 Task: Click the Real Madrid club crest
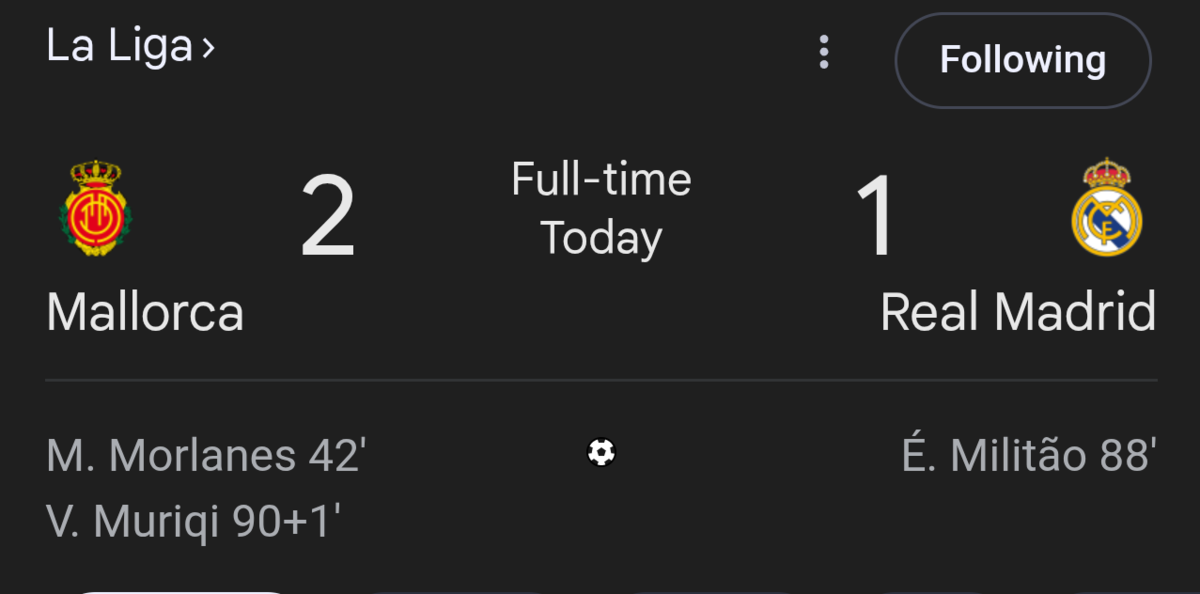[1106, 207]
